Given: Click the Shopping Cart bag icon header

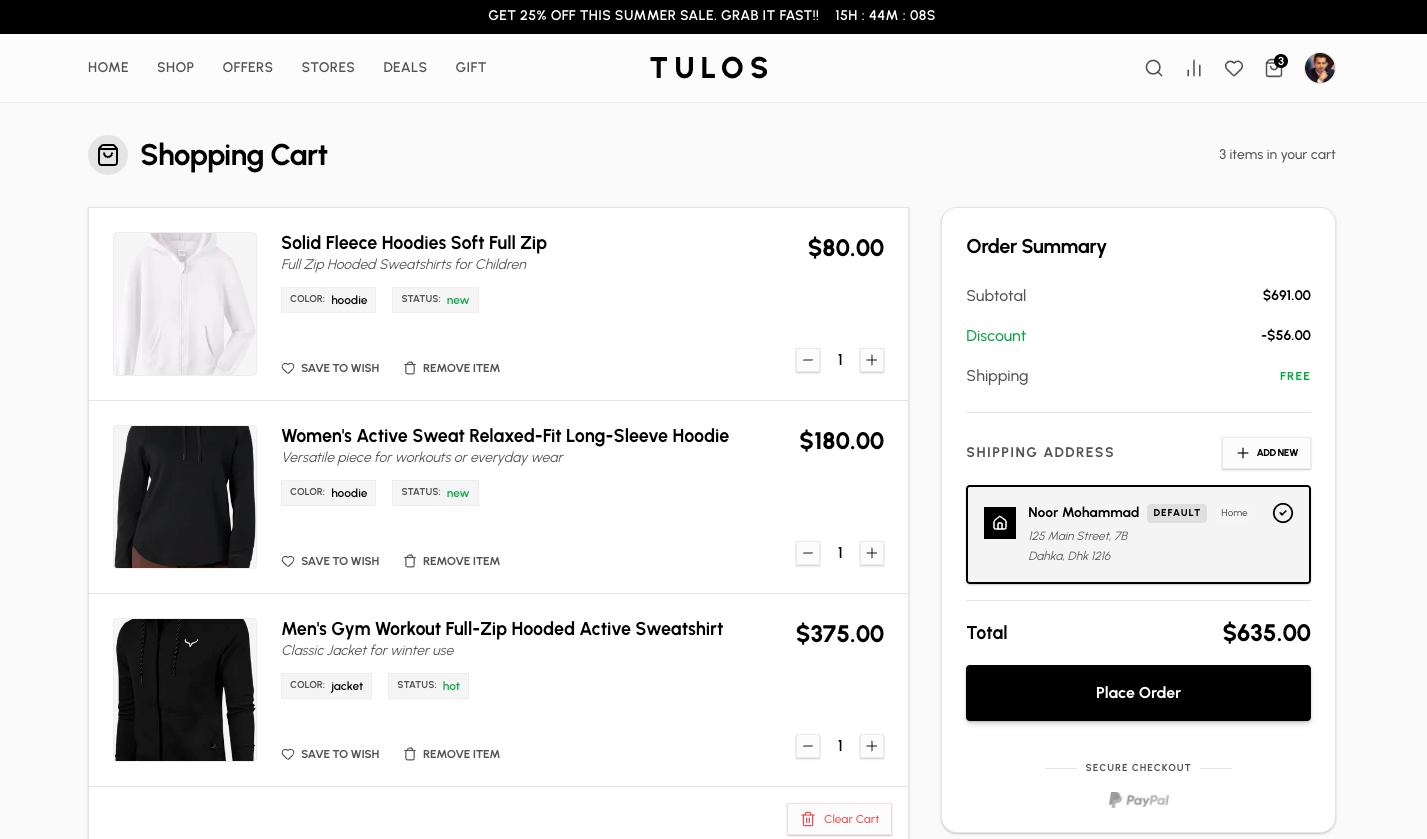Looking at the screenshot, I should (108, 155).
